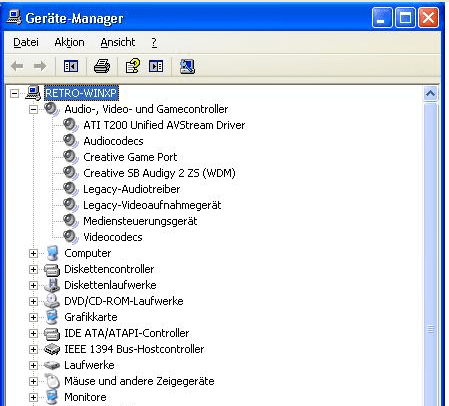Open the help properties toolbar icon
Viewport: 449px width, 406px height.
[133, 66]
